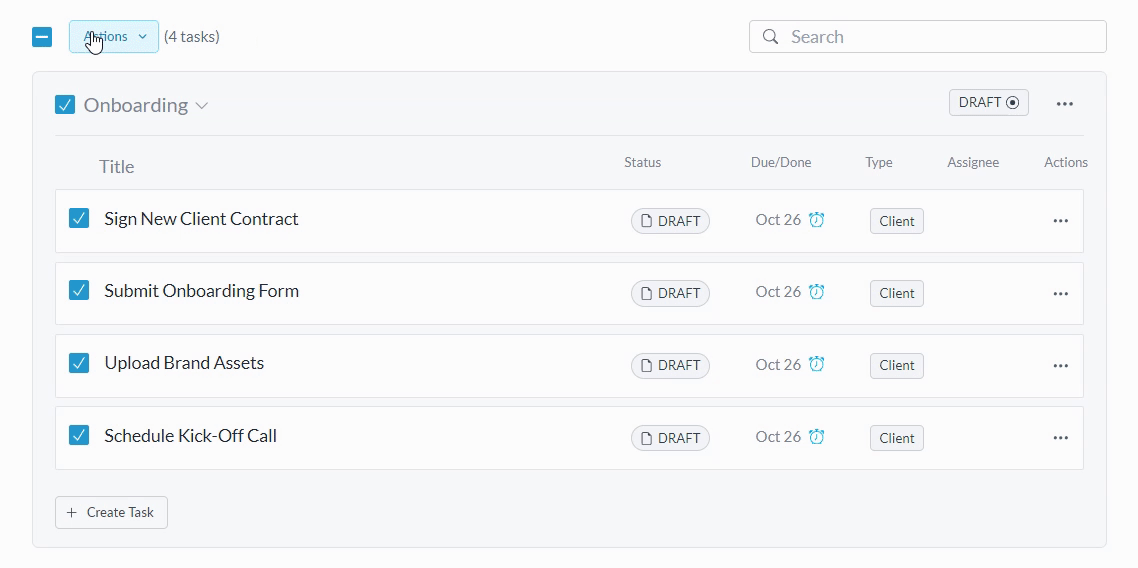1138x568 pixels.
Task: Open the Schedule Kick-Off Call task title
Action: (190, 436)
